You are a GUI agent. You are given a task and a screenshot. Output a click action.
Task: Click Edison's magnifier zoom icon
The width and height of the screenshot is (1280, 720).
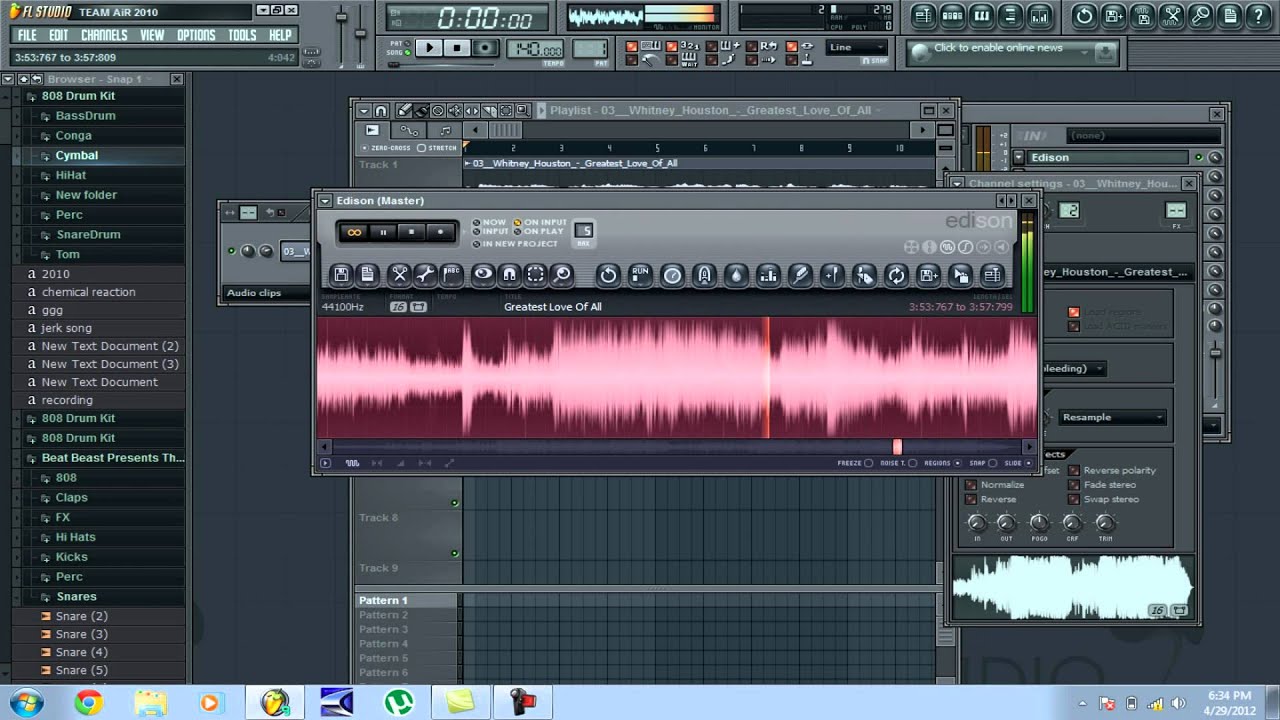click(562, 275)
